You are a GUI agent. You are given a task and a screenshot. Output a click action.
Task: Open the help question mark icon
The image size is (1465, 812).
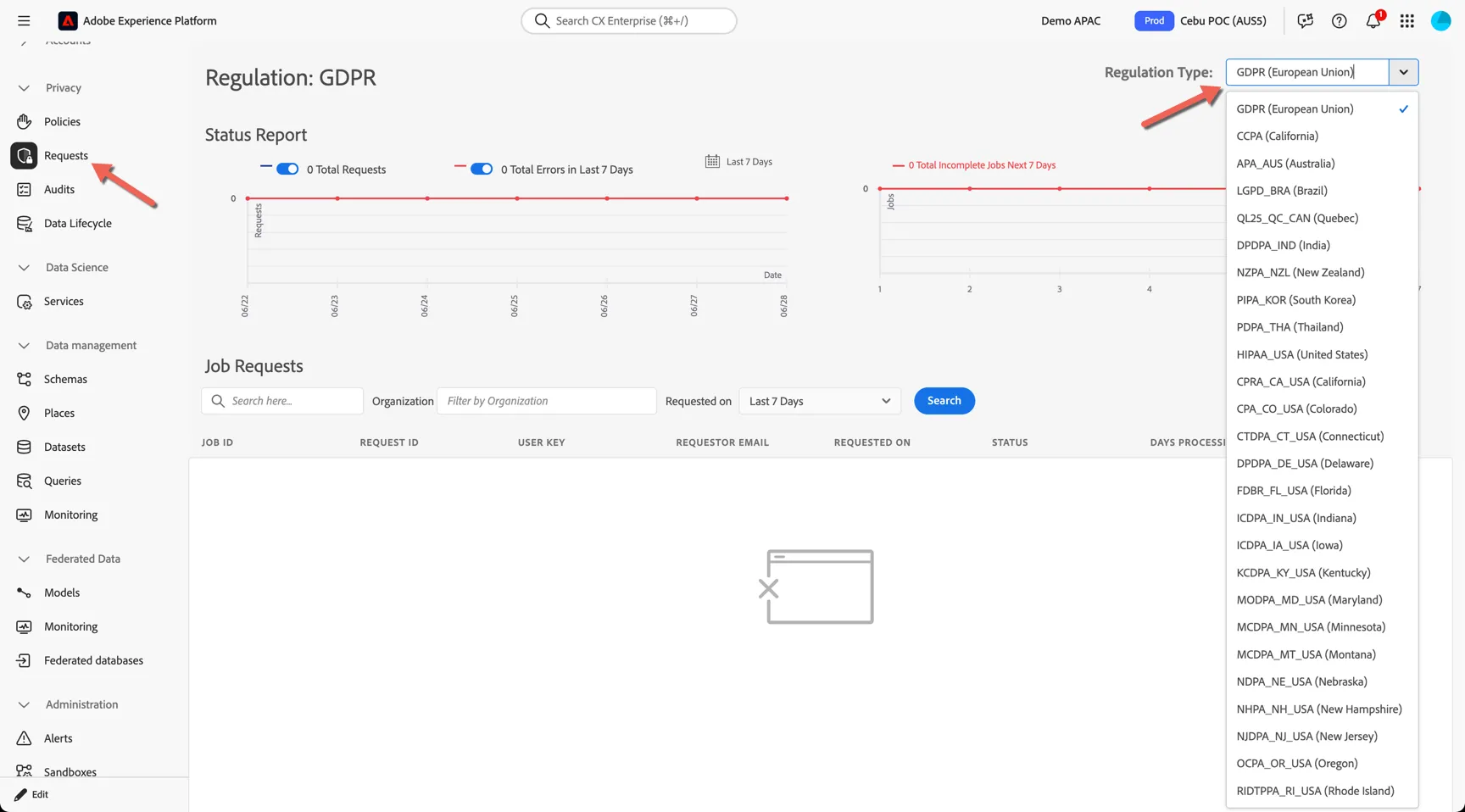point(1339,20)
